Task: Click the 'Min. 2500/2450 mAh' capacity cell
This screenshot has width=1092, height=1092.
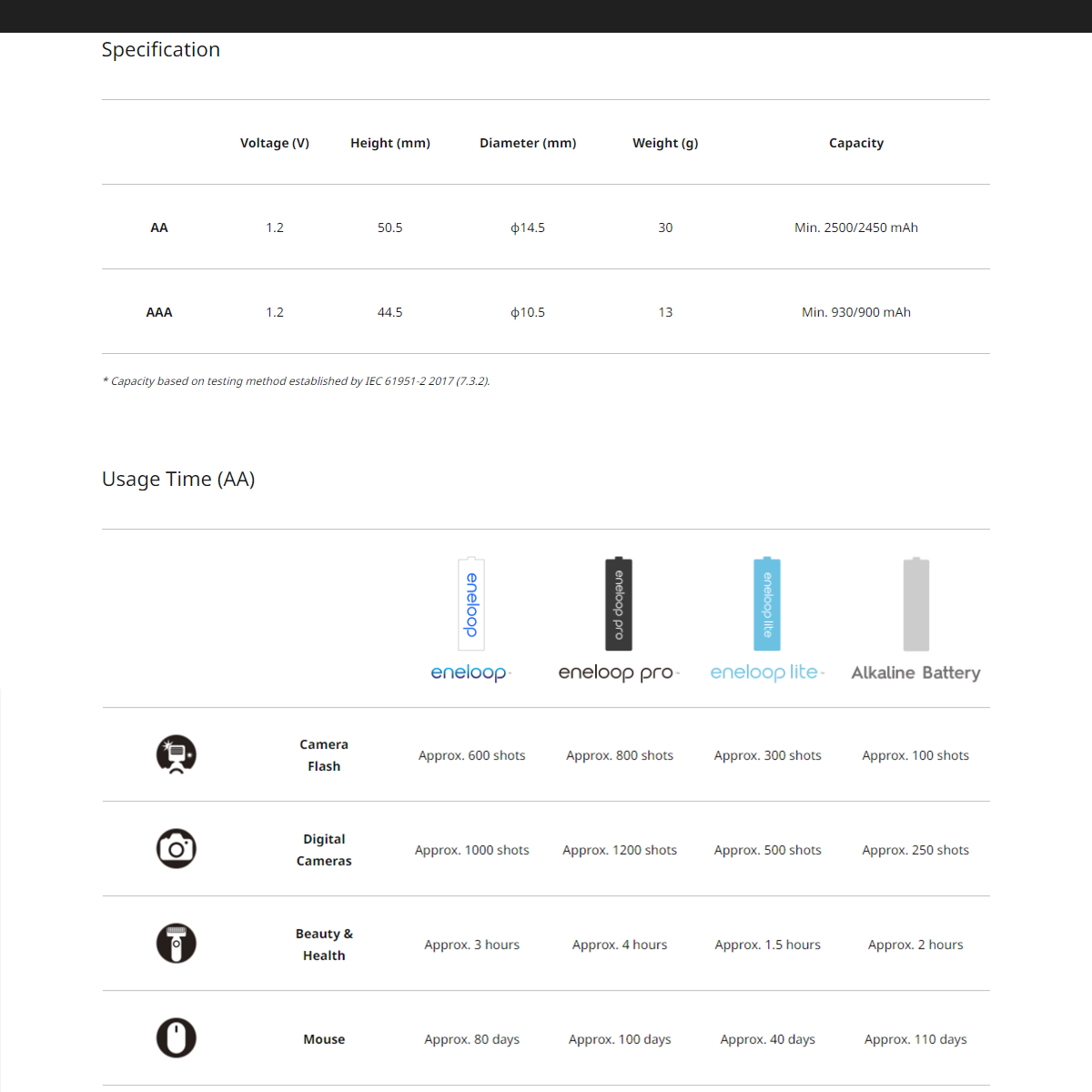Action: pyautogui.click(x=856, y=227)
